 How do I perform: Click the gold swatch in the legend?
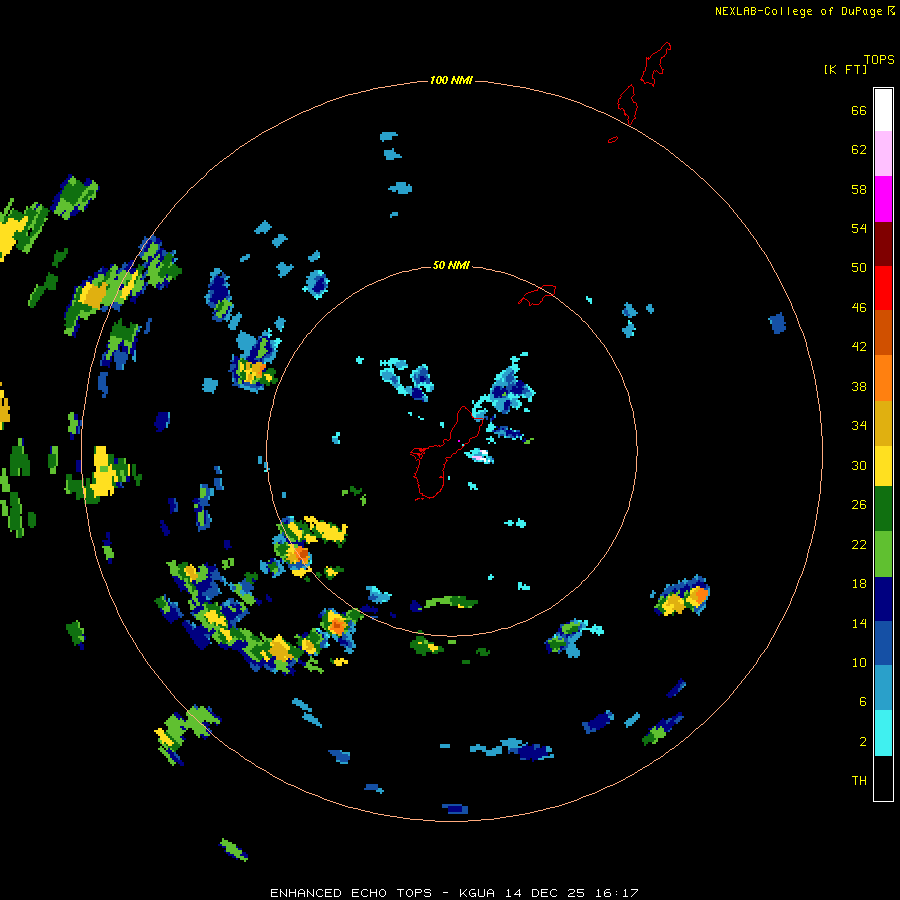883,422
